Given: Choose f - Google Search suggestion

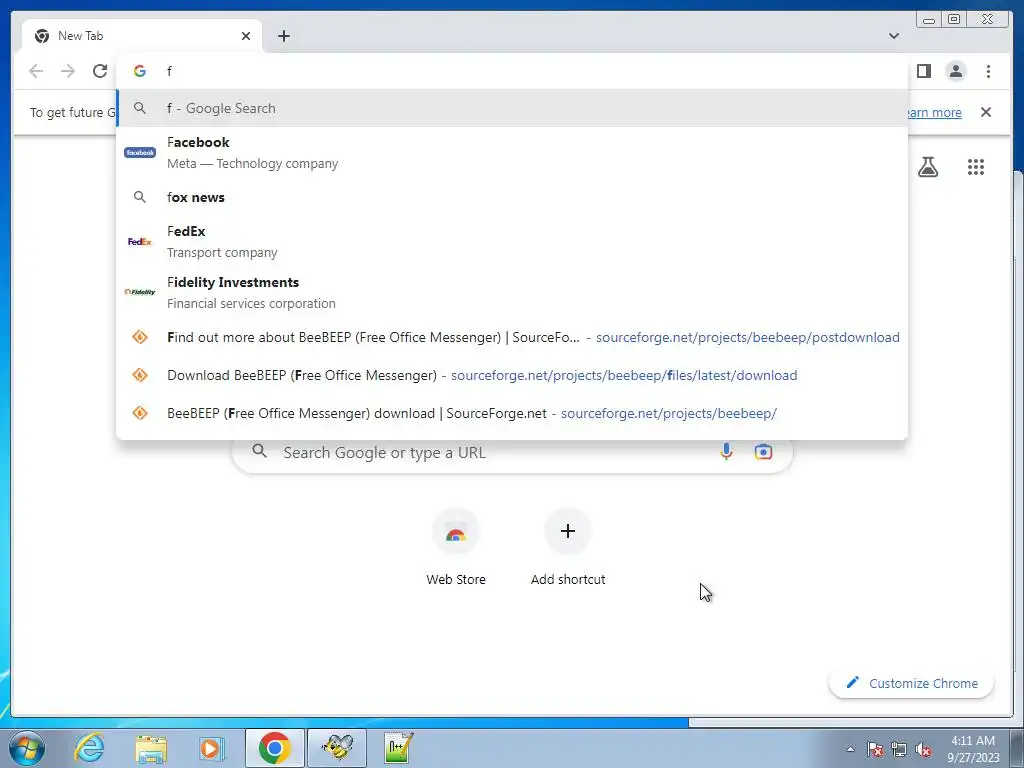Looking at the screenshot, I should click(x=512, y=108).
